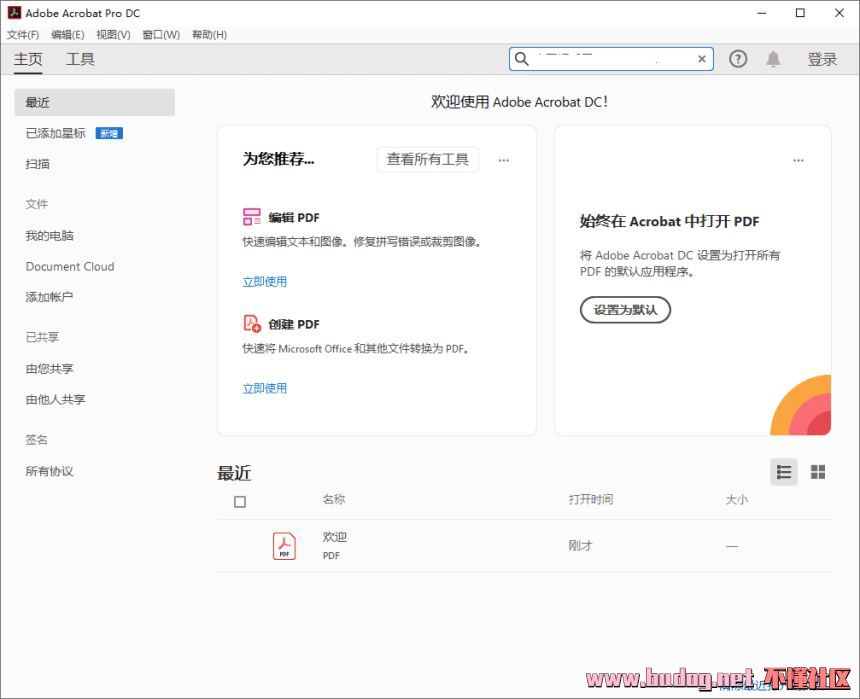860x699 pixels.
Task: Open the 视图(V) menu
Action: click(113, 35)
